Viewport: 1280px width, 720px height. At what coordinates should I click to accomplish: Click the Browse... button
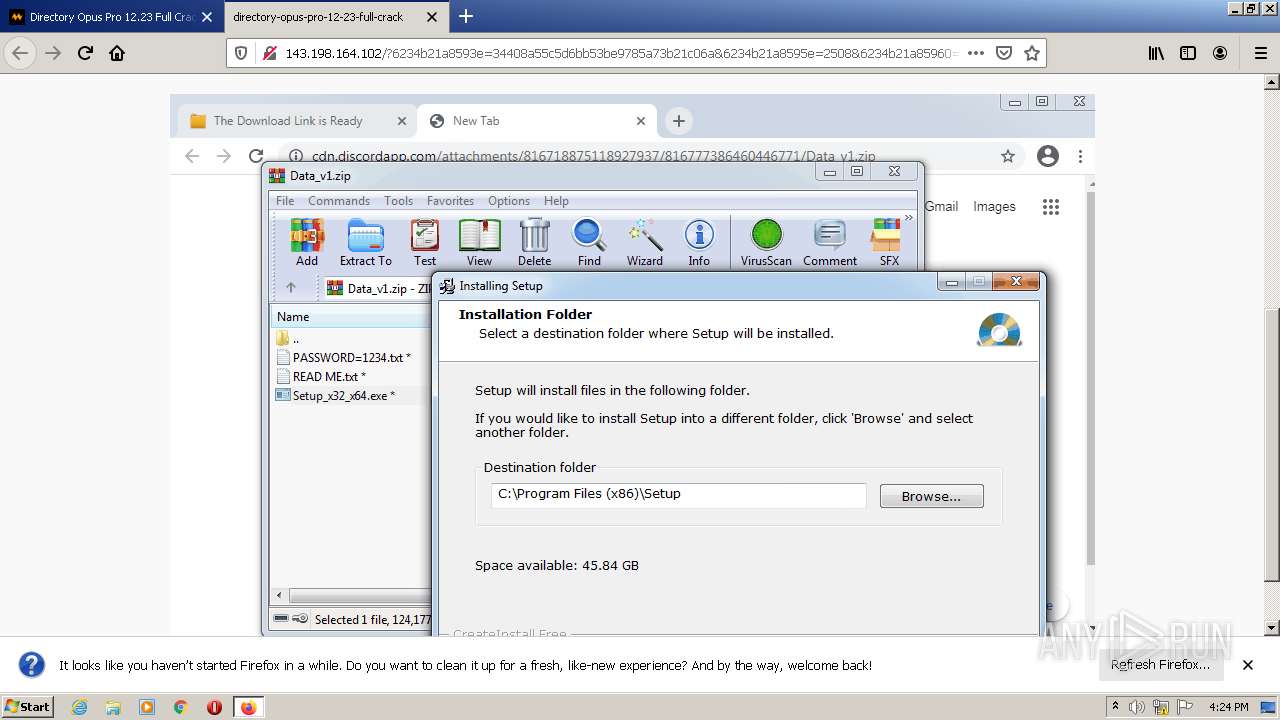click(x=931, y=496)
